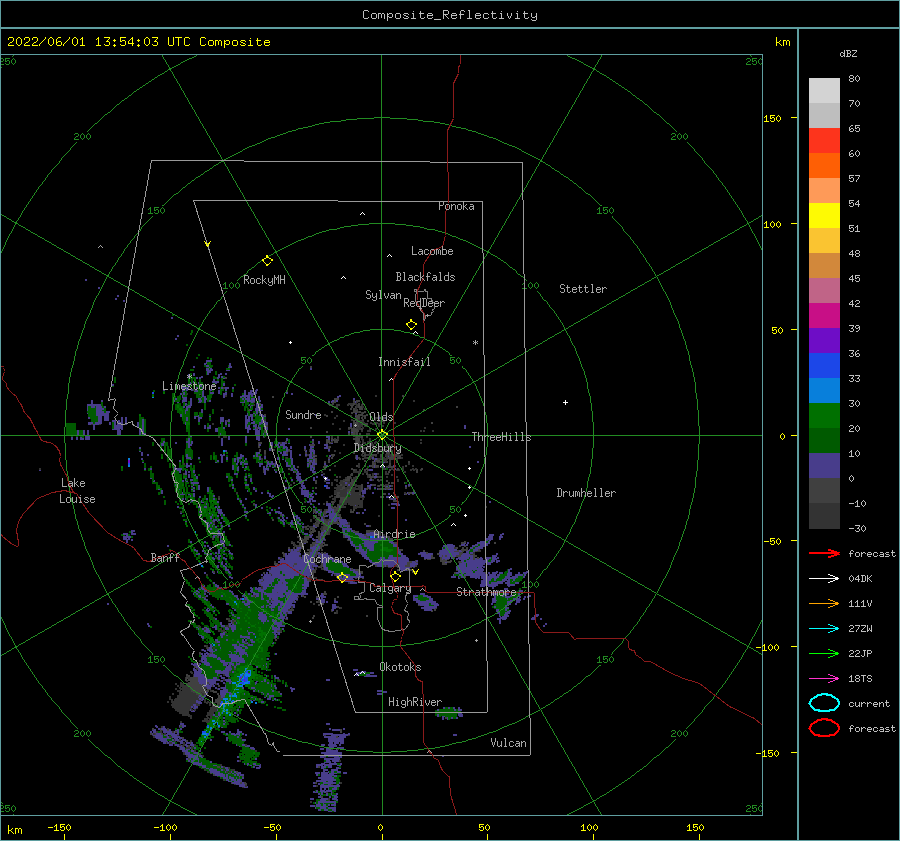Click the red forecast arrow in legend
Screen dimensions: 900x841
click(x=824, y=553)
